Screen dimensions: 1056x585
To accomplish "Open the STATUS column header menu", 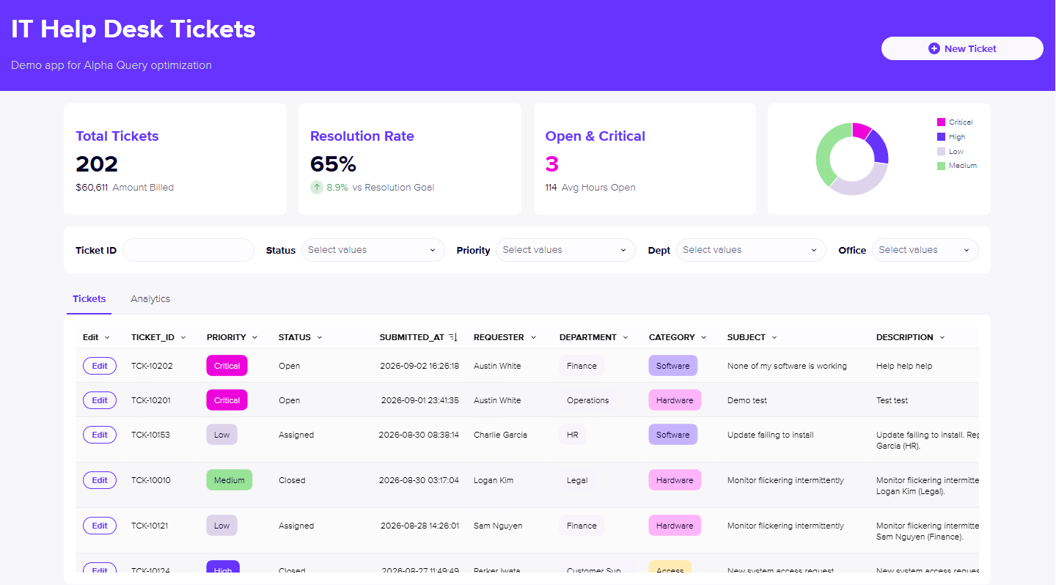I will (x=319, y=337).
